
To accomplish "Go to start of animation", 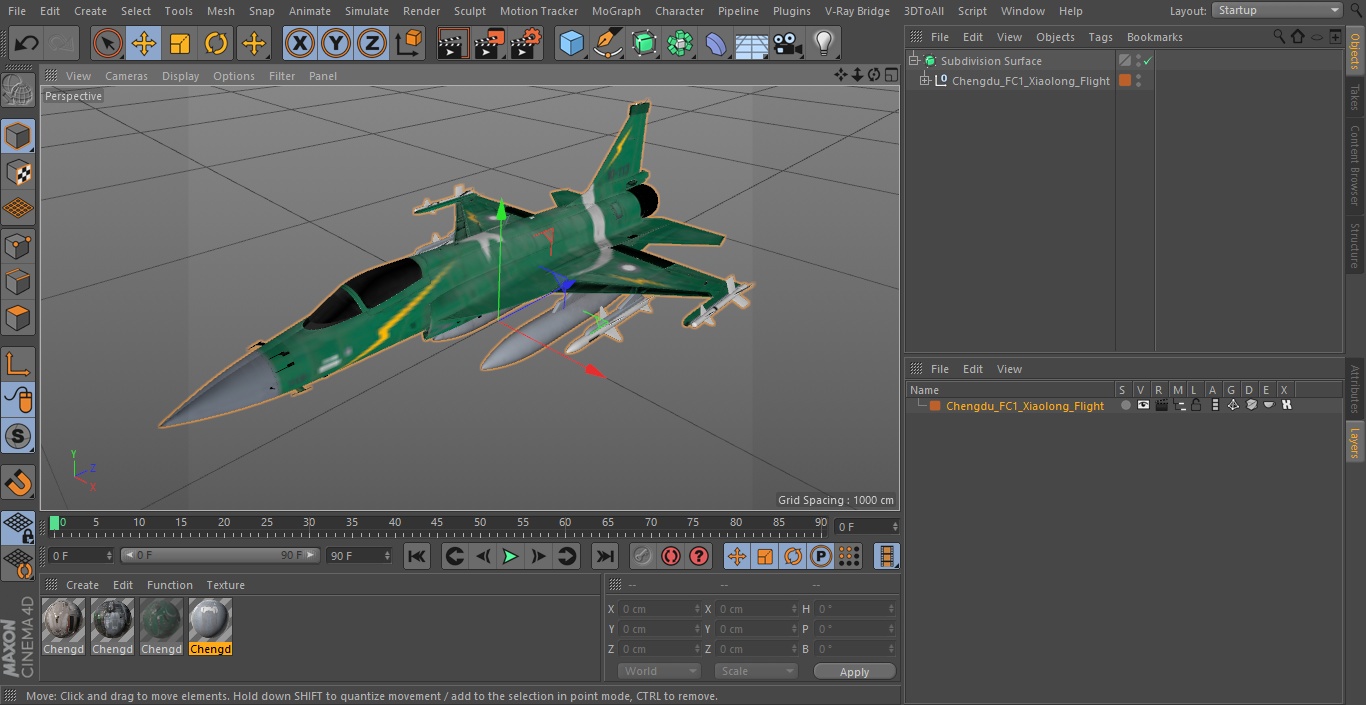I will click(417, 556).
